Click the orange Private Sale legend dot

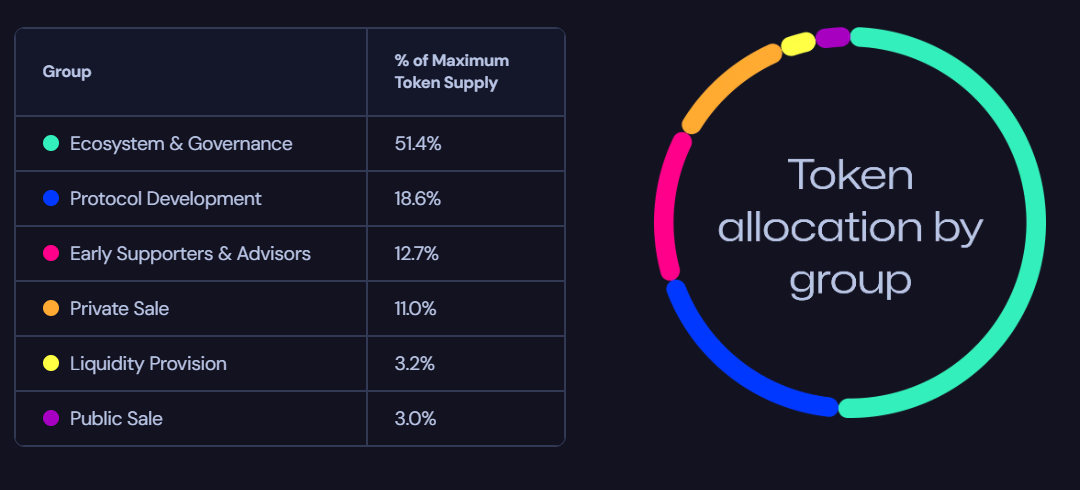click(51, 309)
